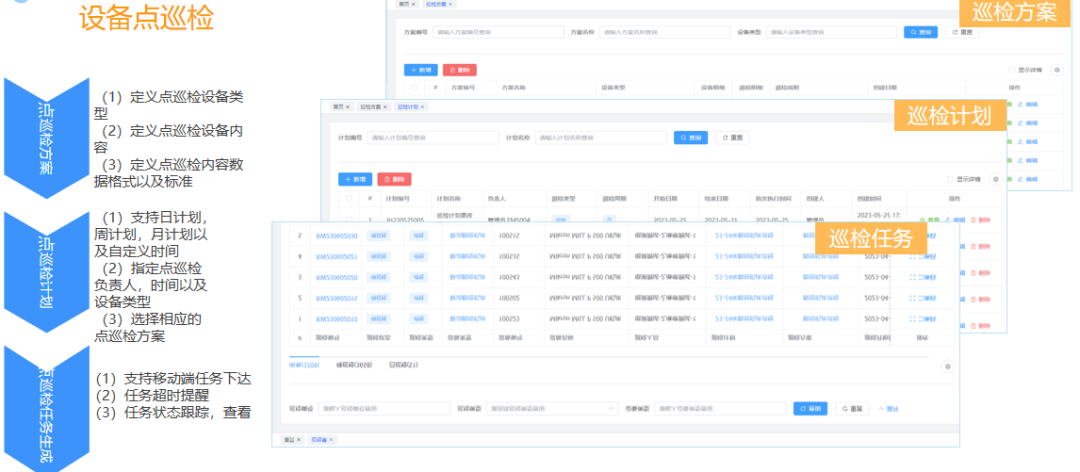Close the 首页 tab in 巡检方案 window

(x=413, y=4)
